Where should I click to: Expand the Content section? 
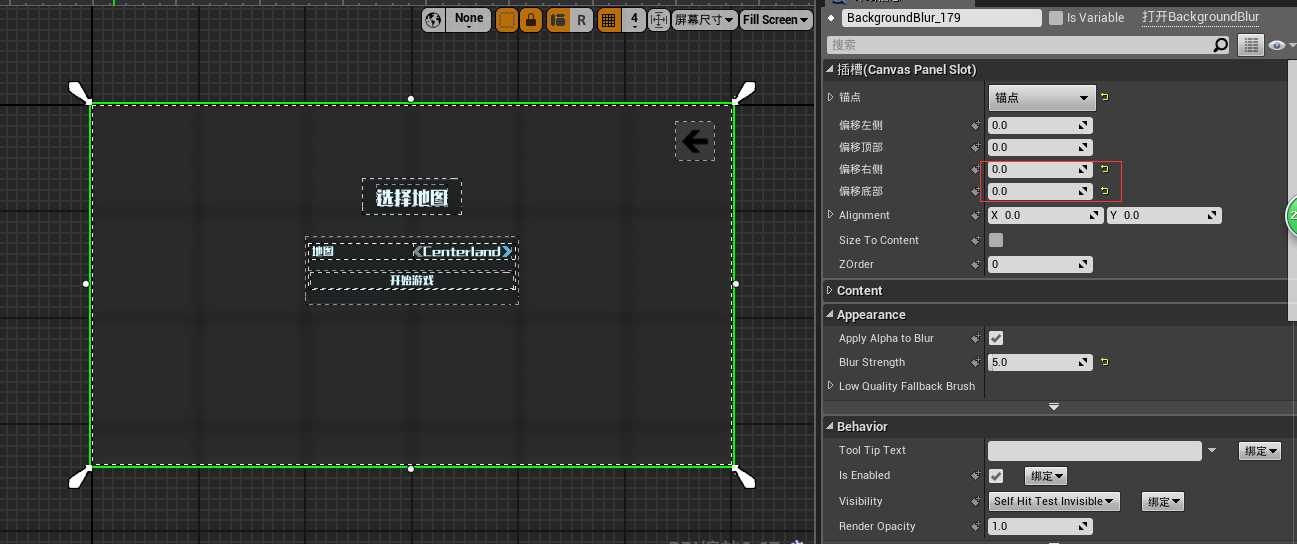pyautogui.click(x=830, y=290)
